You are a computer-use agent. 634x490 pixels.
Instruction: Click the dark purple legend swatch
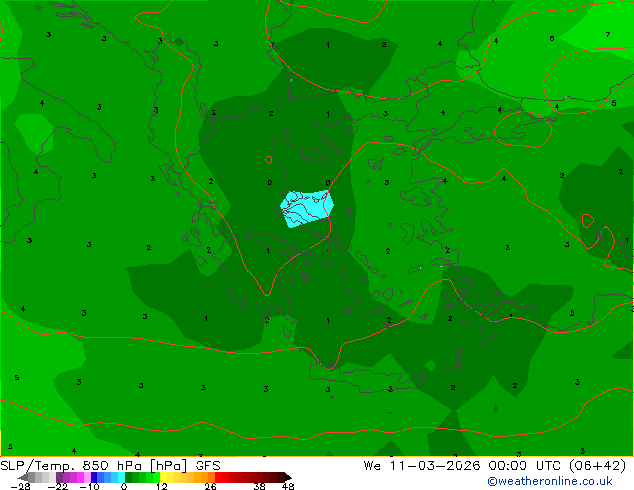tap(59, 477)
